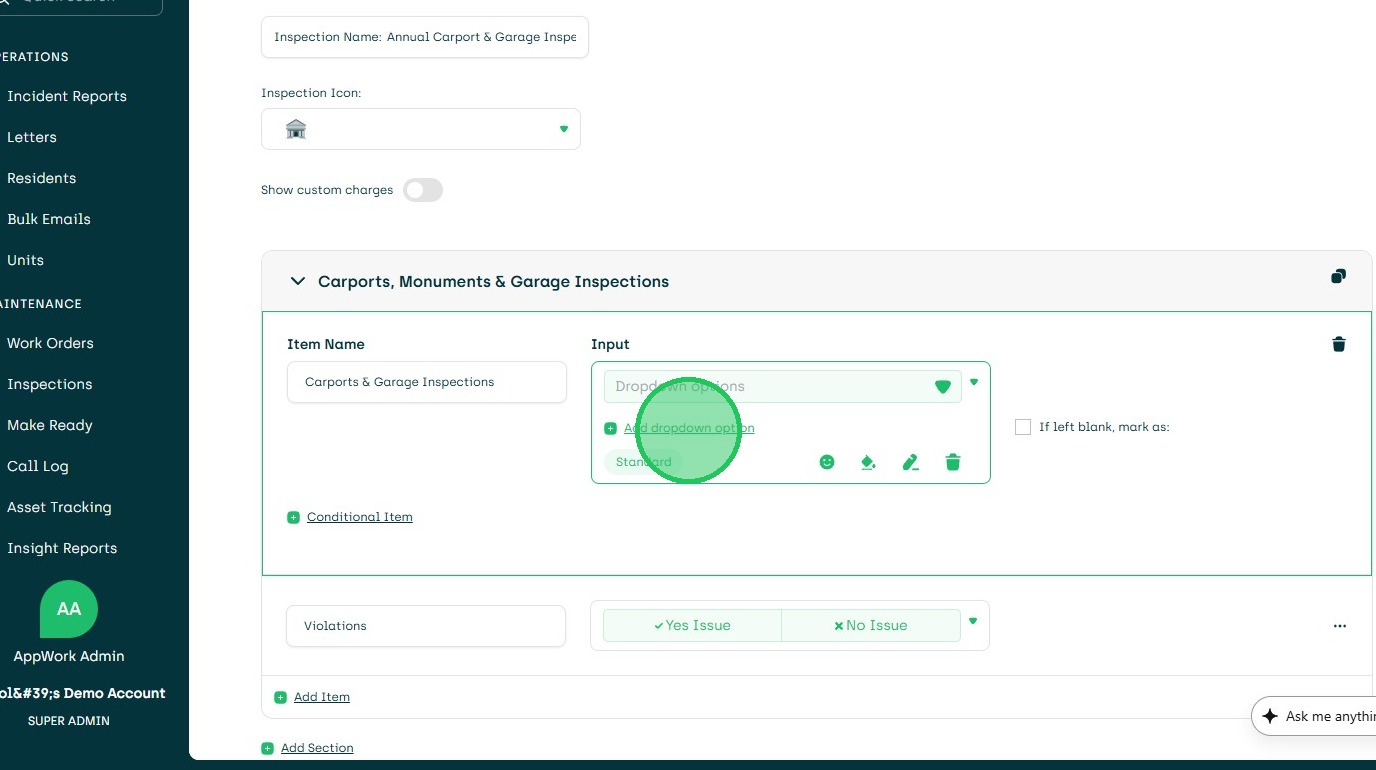Check the If left blank, mark as box
Screen dimensions: 1376x770
click(x=1022, y=427)
